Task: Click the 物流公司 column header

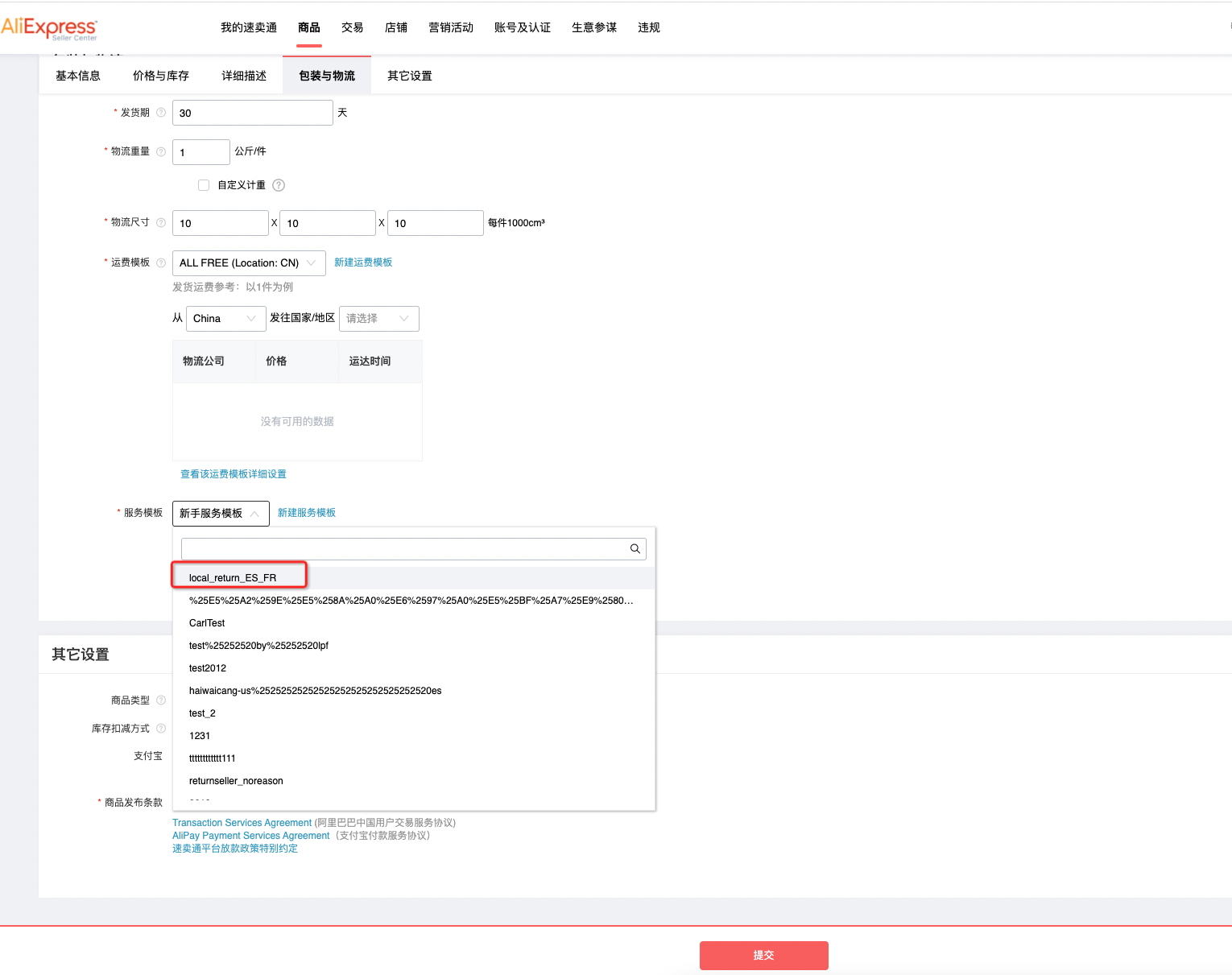Action: pos(214,361)
